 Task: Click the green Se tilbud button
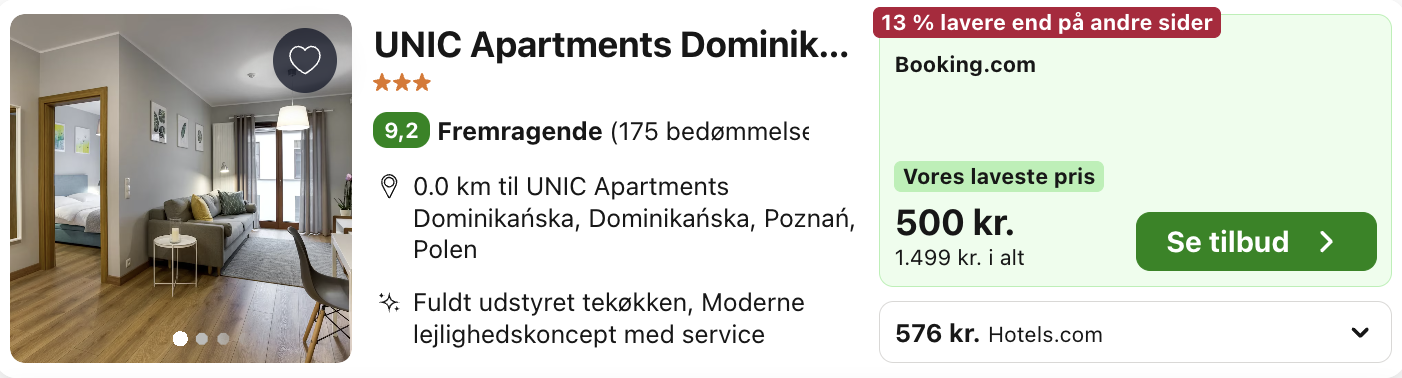[1256, 241]
